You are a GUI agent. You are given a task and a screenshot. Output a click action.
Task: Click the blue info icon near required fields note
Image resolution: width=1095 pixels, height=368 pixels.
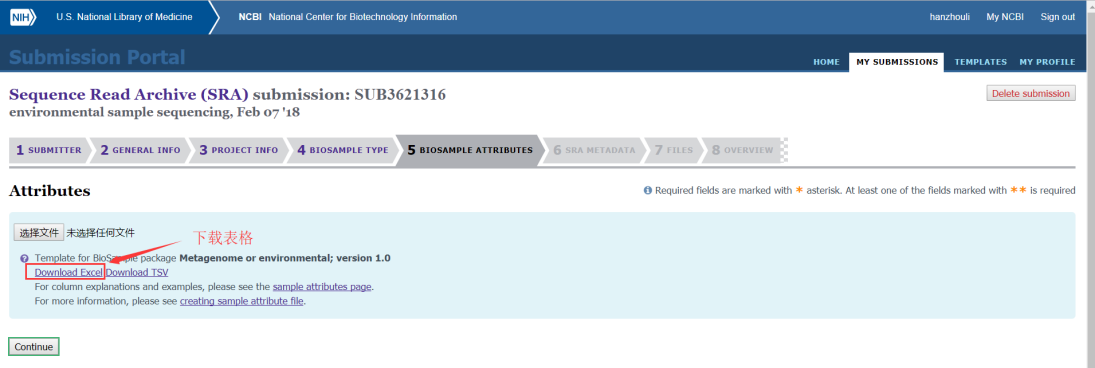click(x=647, y=190)
